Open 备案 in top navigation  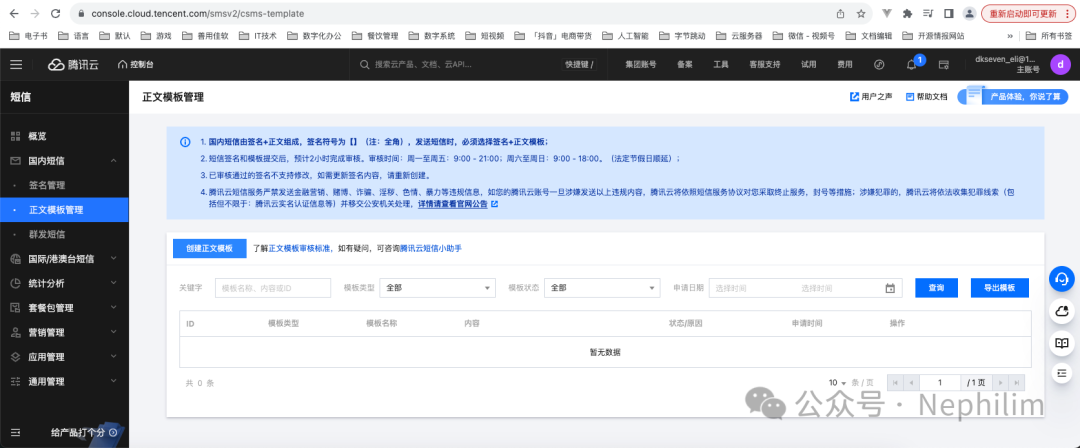[x=685, y=65]
